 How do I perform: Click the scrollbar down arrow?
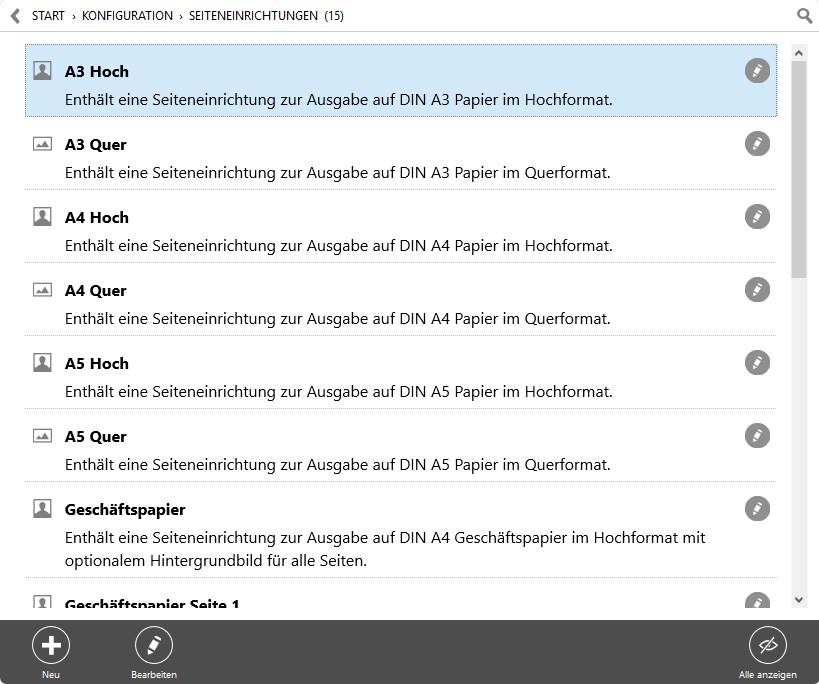click(x=799, y=600)
